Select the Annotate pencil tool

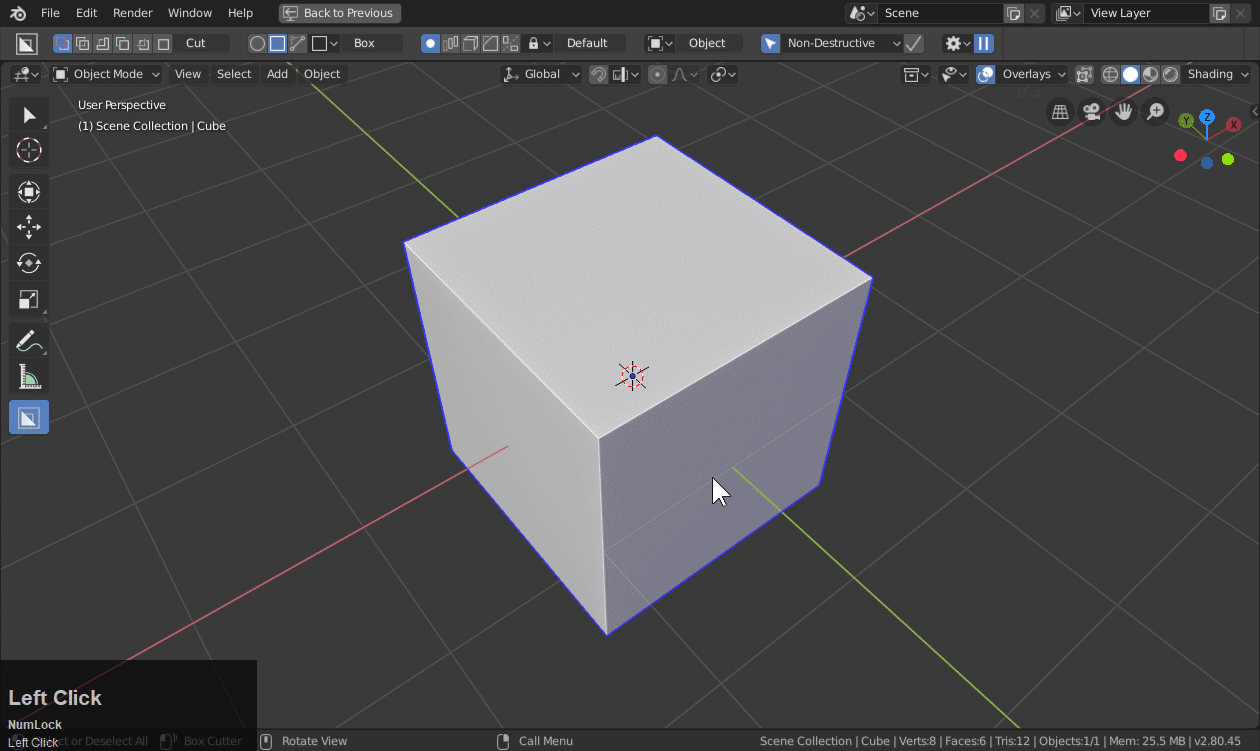pos(29,342)
